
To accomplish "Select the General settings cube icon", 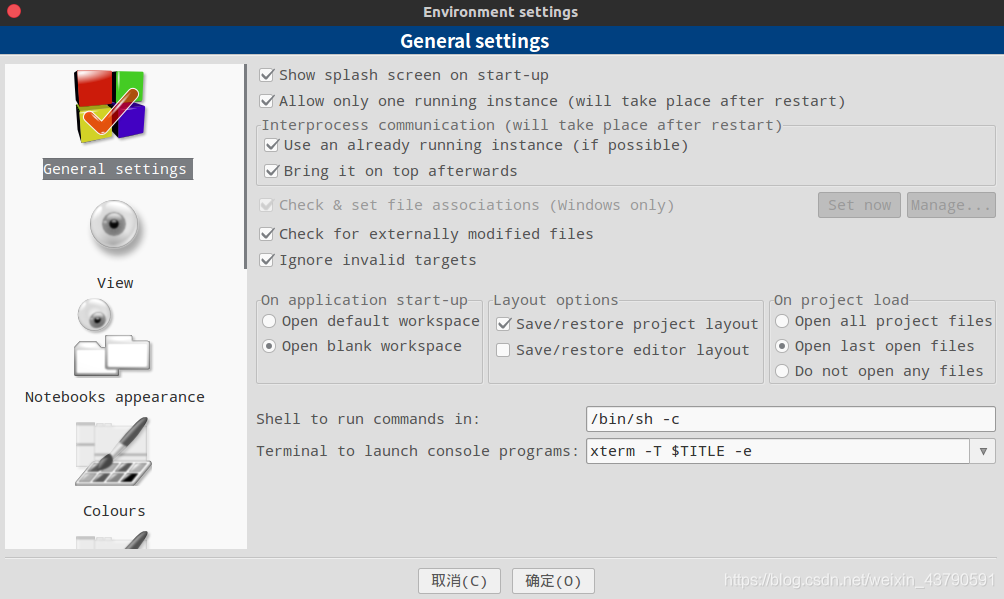I will (109, 106).
